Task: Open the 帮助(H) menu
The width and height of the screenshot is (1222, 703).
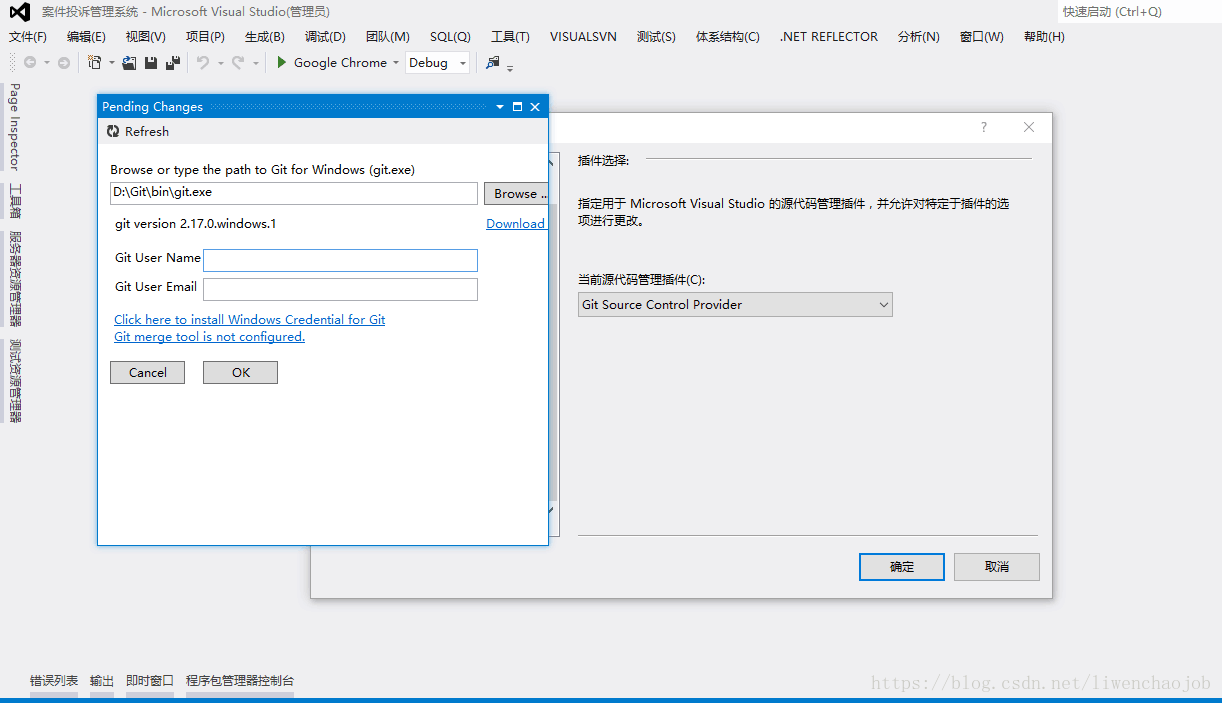Action: click(x=1044, y=36)
